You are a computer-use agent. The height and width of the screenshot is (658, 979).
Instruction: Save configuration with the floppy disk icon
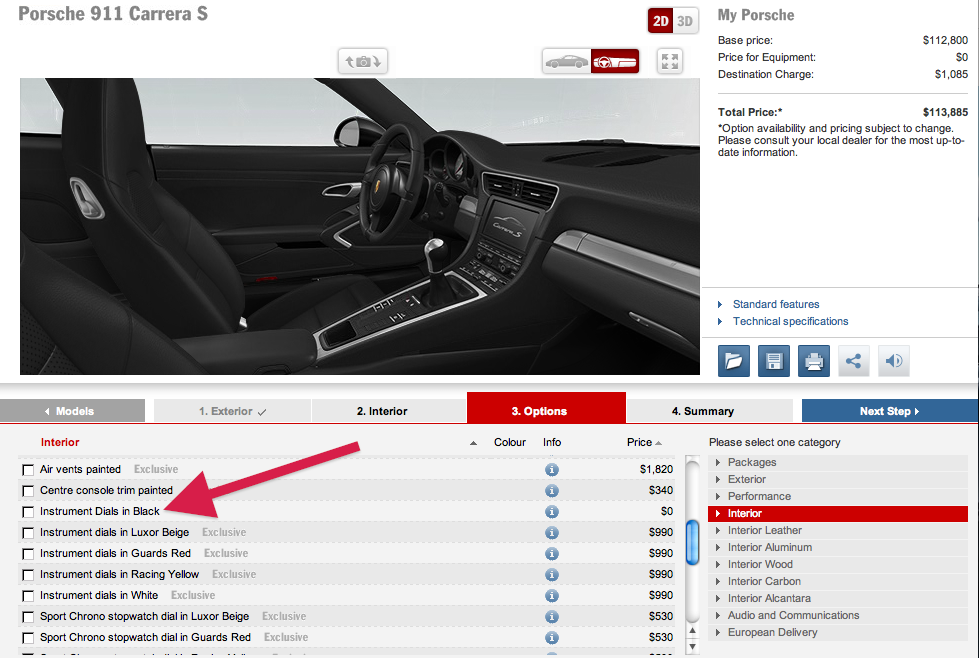click(x=774, y=361)
